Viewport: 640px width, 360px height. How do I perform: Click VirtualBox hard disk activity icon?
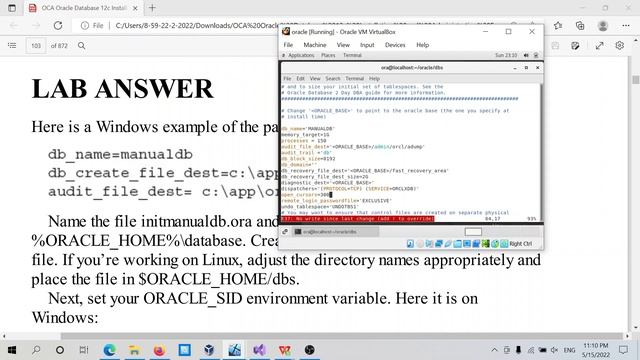point(410,244)
